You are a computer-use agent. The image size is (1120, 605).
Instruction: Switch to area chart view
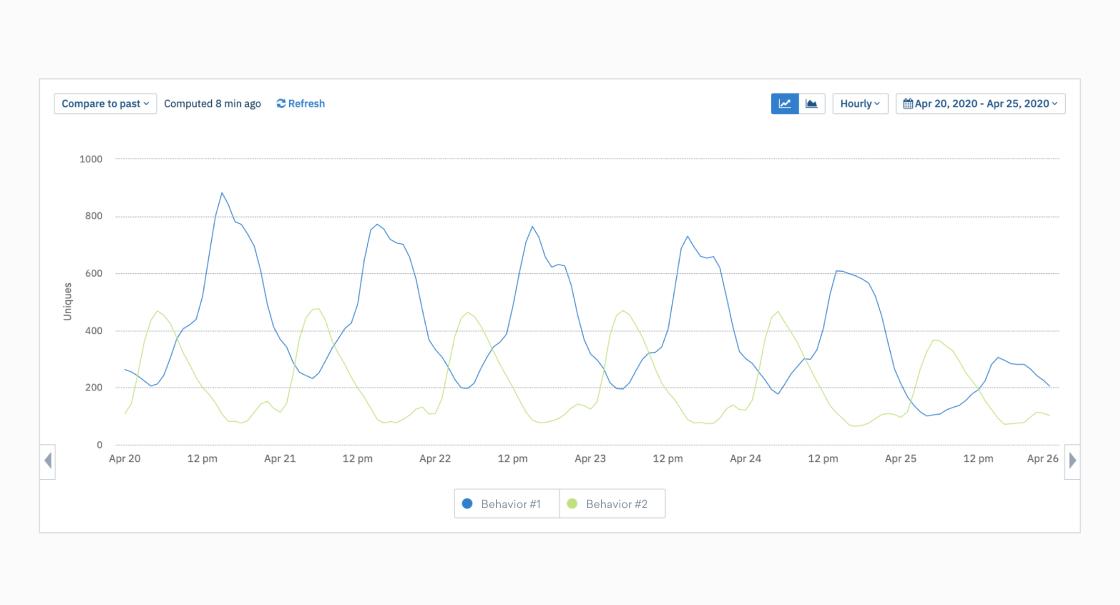tap(812, 104)
